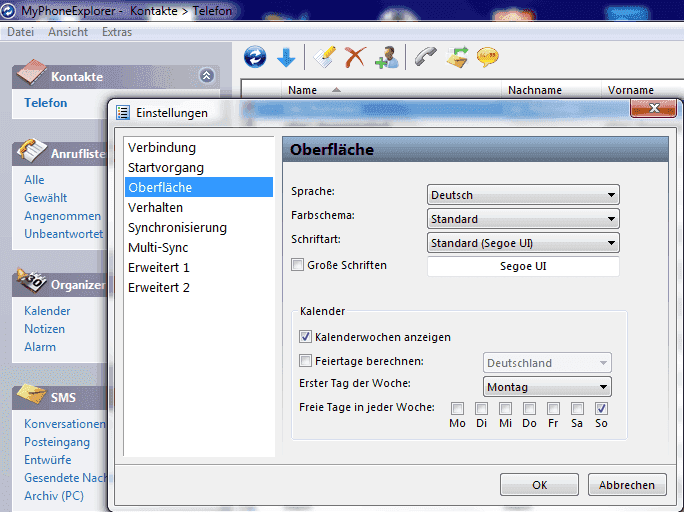This screenshot has height=512, width=684.
Task: Open SMS Archiv (PC)
Action: pos(54,496)
